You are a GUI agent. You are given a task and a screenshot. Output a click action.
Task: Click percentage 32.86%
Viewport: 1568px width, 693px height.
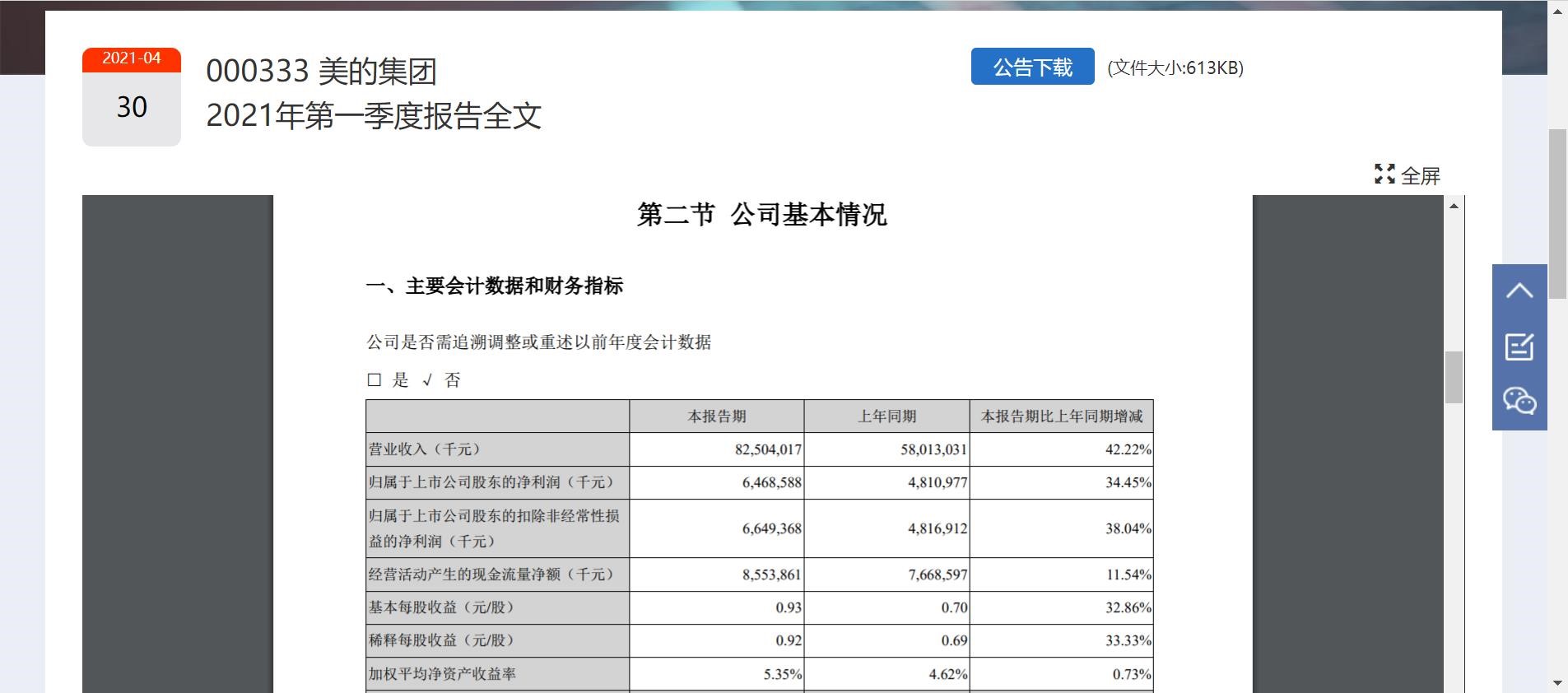tap(1128, 607)
